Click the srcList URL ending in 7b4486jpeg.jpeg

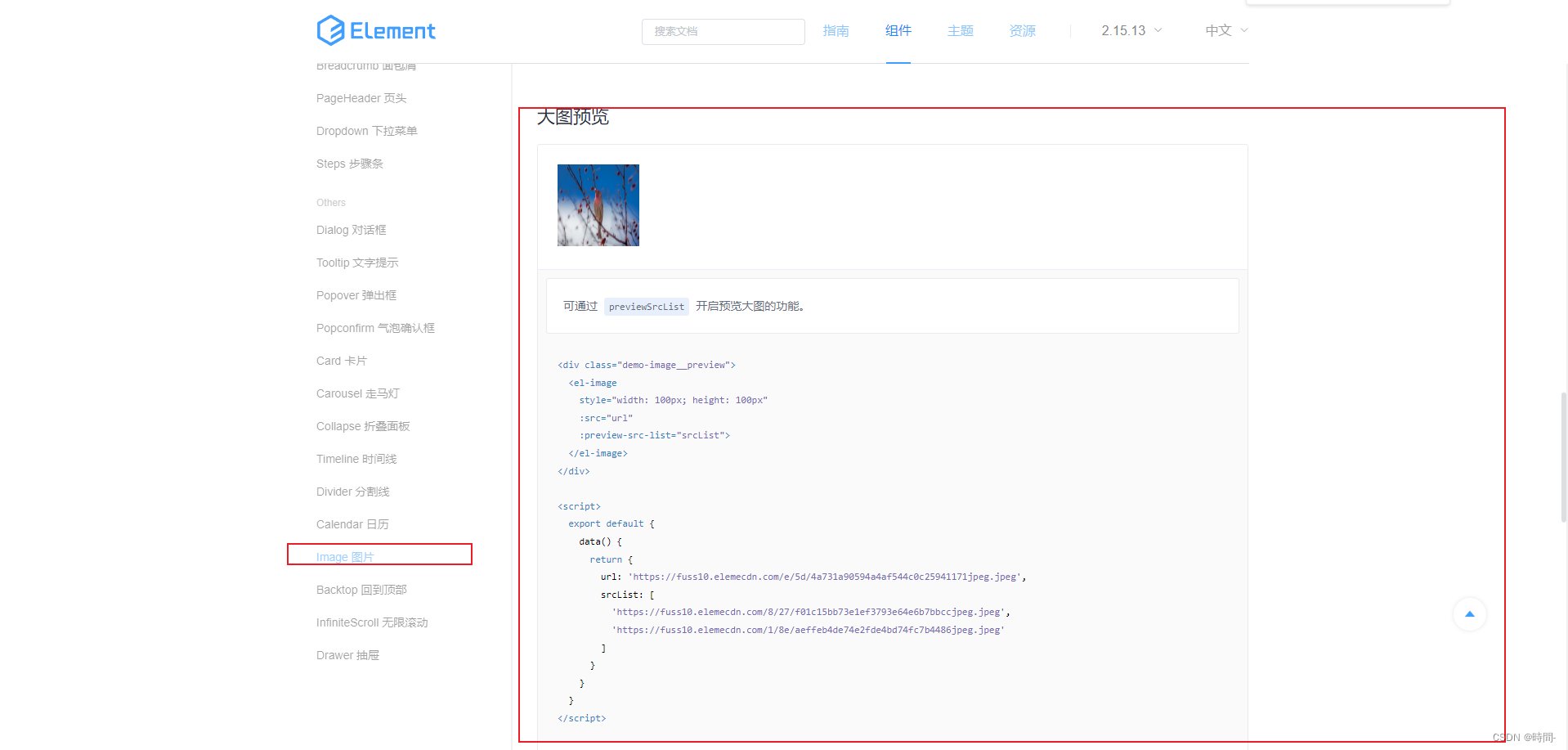(x=809, y=630)
